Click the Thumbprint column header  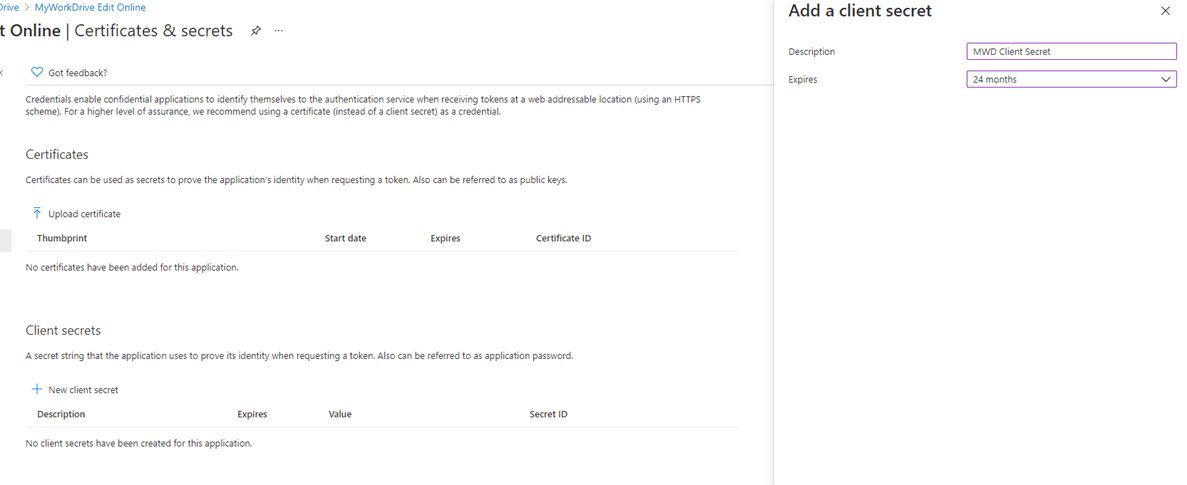click(x=62, y=238)
